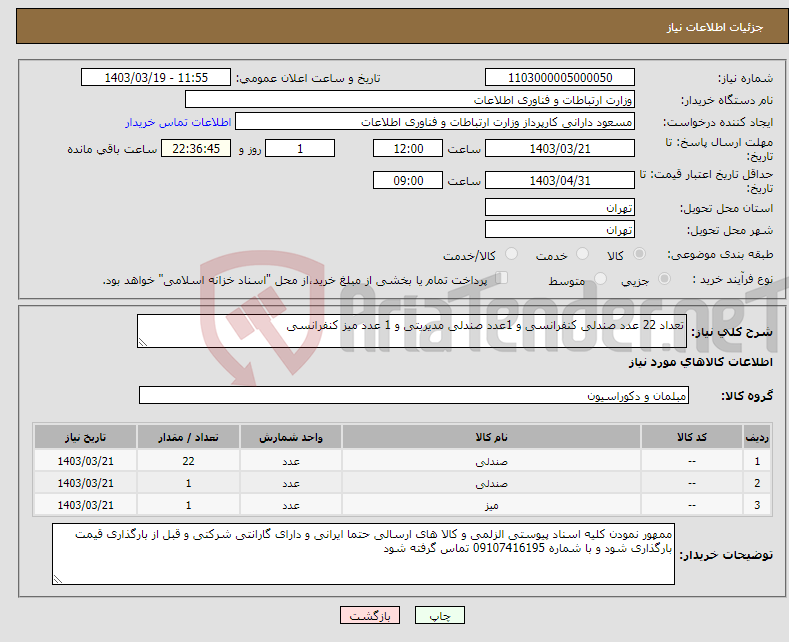Image resolution: width=789 pixels, height=642 pixels.
Task: Click the نوع فرآیند خرید label
Action: [733, 279]
